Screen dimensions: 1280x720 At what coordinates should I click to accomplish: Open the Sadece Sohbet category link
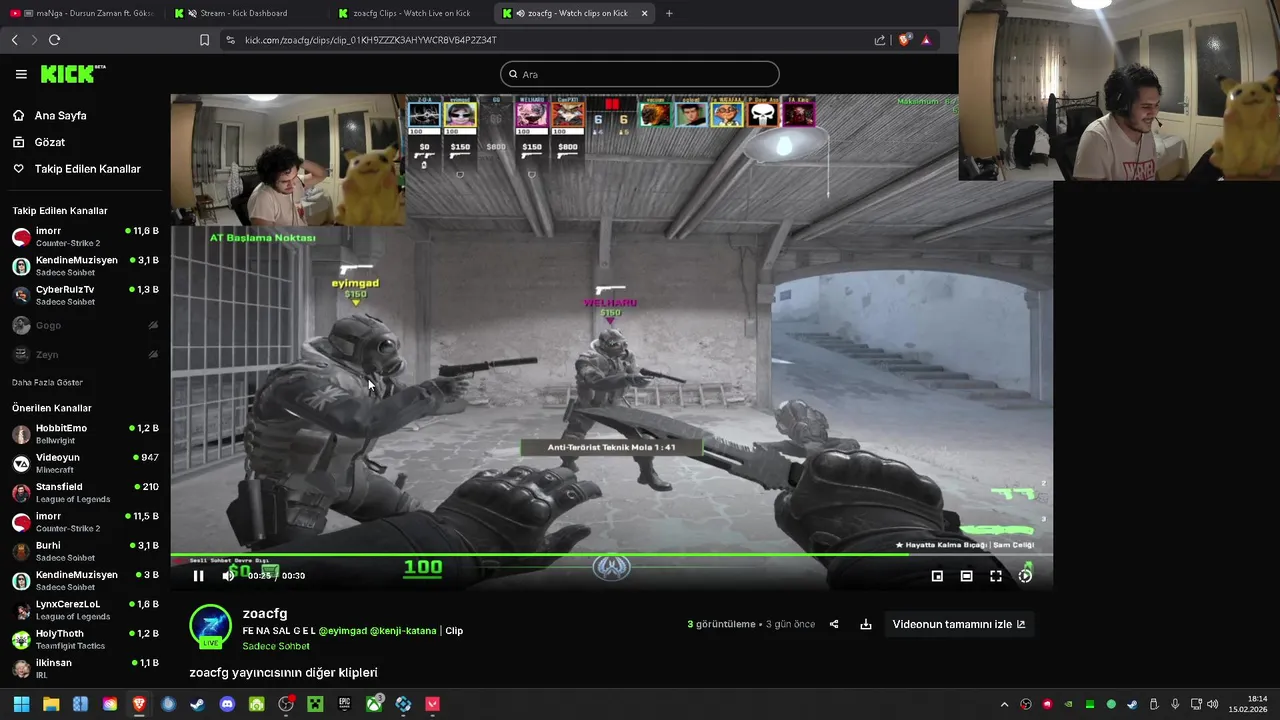(x=276, y=646)
